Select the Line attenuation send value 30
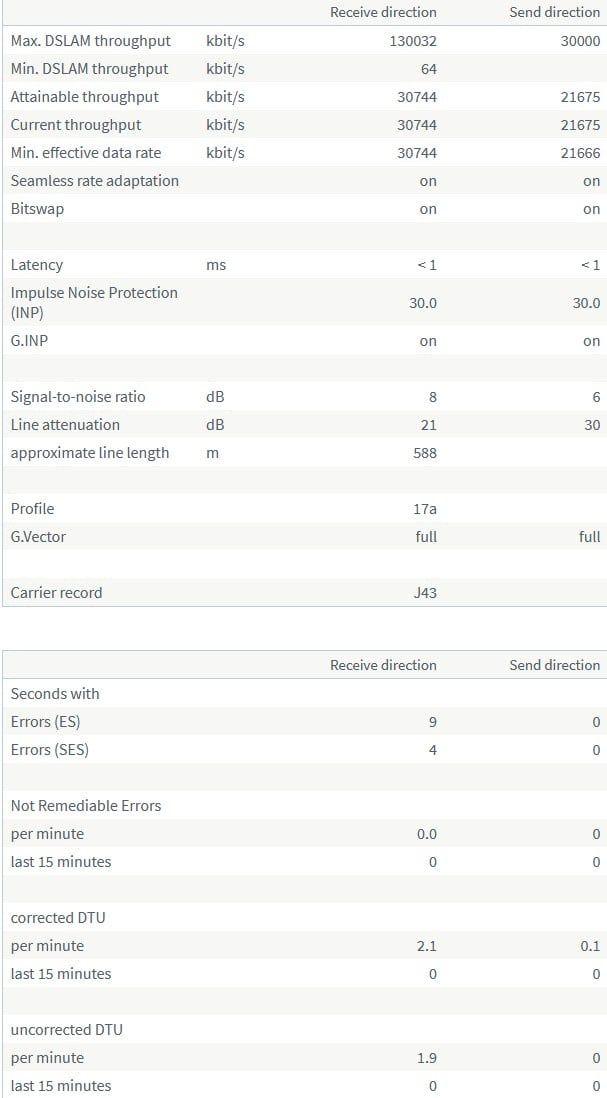The width and height of the screenshot is (607, 1098). tap(592, 426)
